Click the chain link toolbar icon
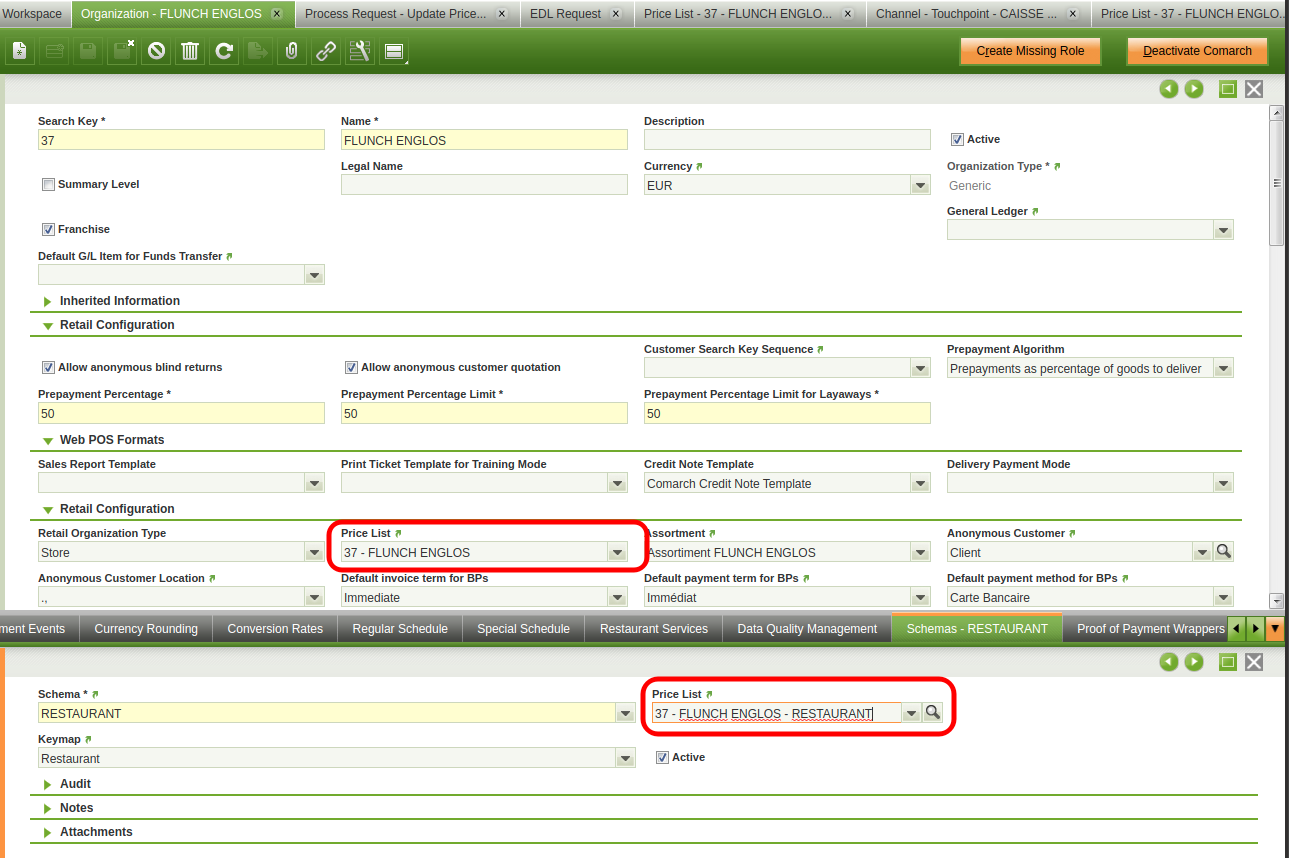Viewport: 1289px width, 858px height. click(325, 51)
